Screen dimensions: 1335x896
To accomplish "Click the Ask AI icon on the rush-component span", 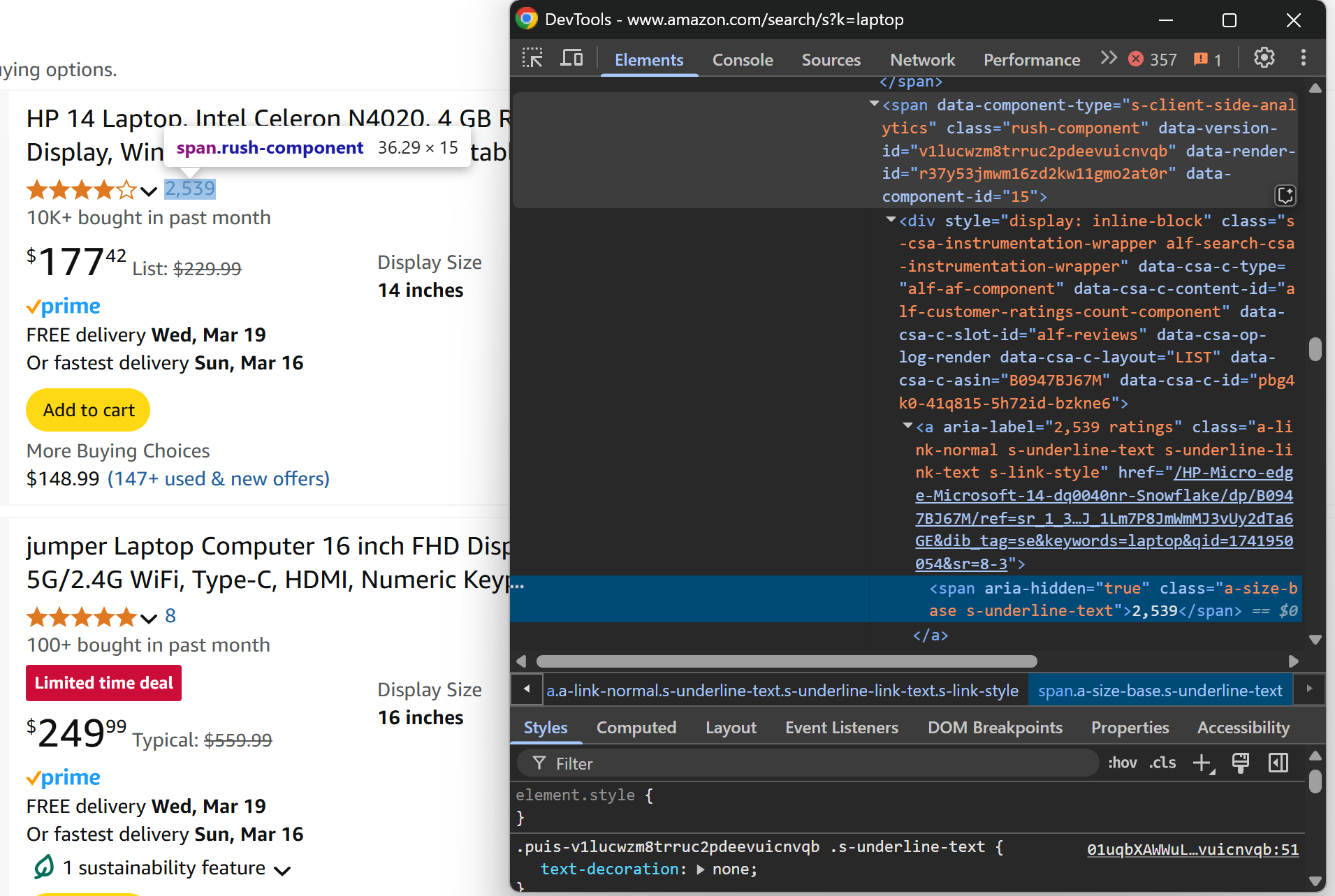I will click(x=1285, y=195).
